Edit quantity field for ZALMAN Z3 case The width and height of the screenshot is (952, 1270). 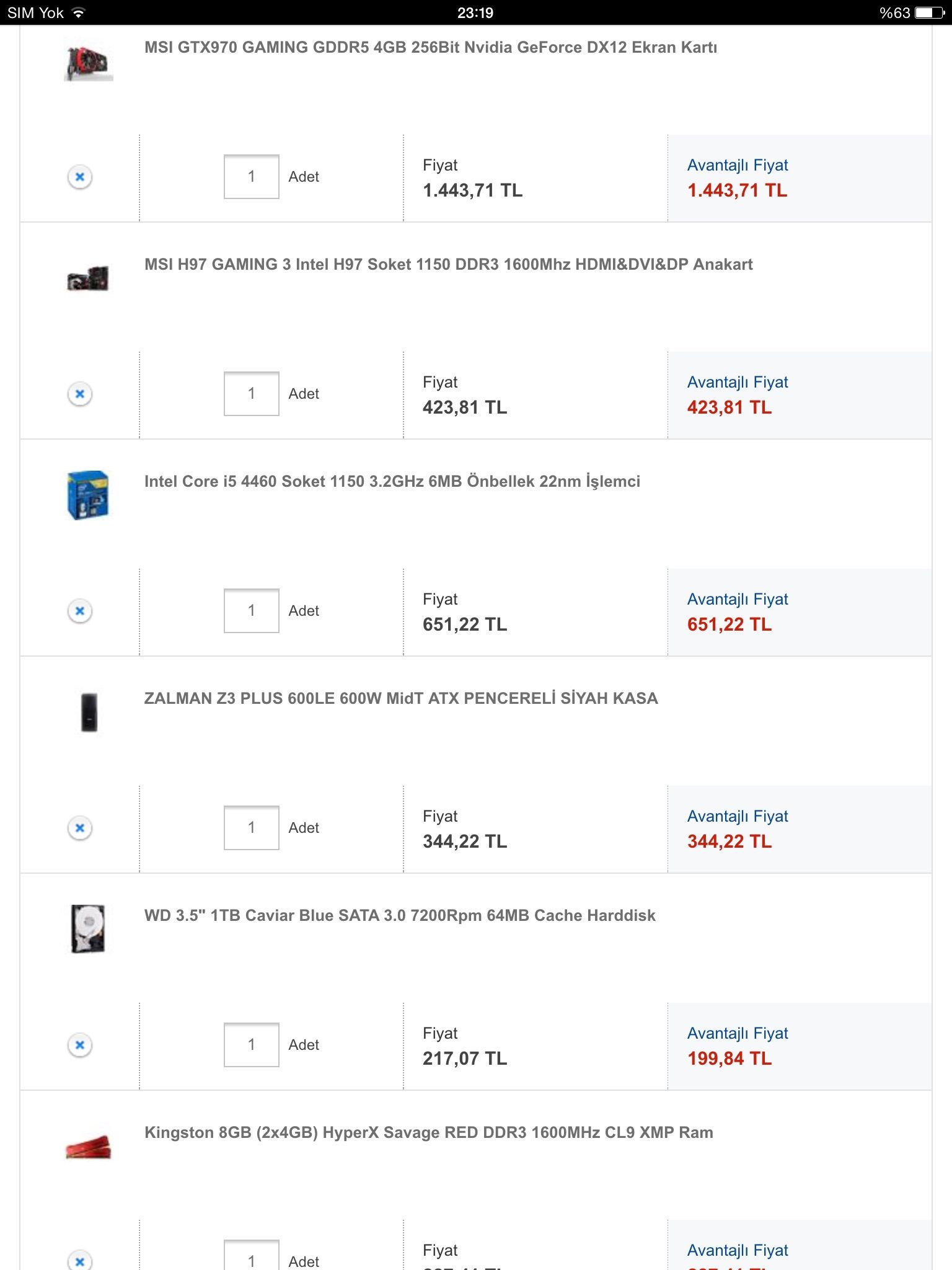click(x=251, y=828)
